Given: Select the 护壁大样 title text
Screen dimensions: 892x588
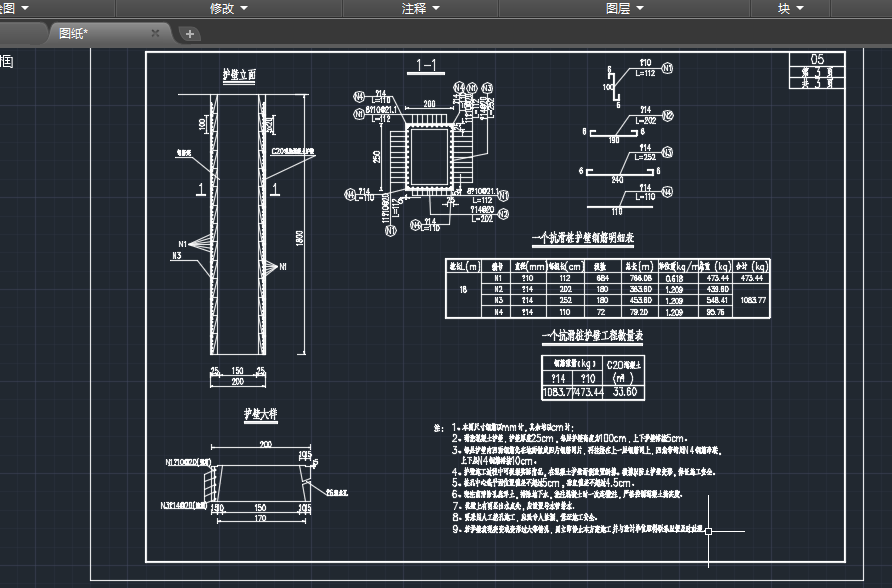Looking at the screenshot, I should tap(261, 414).
